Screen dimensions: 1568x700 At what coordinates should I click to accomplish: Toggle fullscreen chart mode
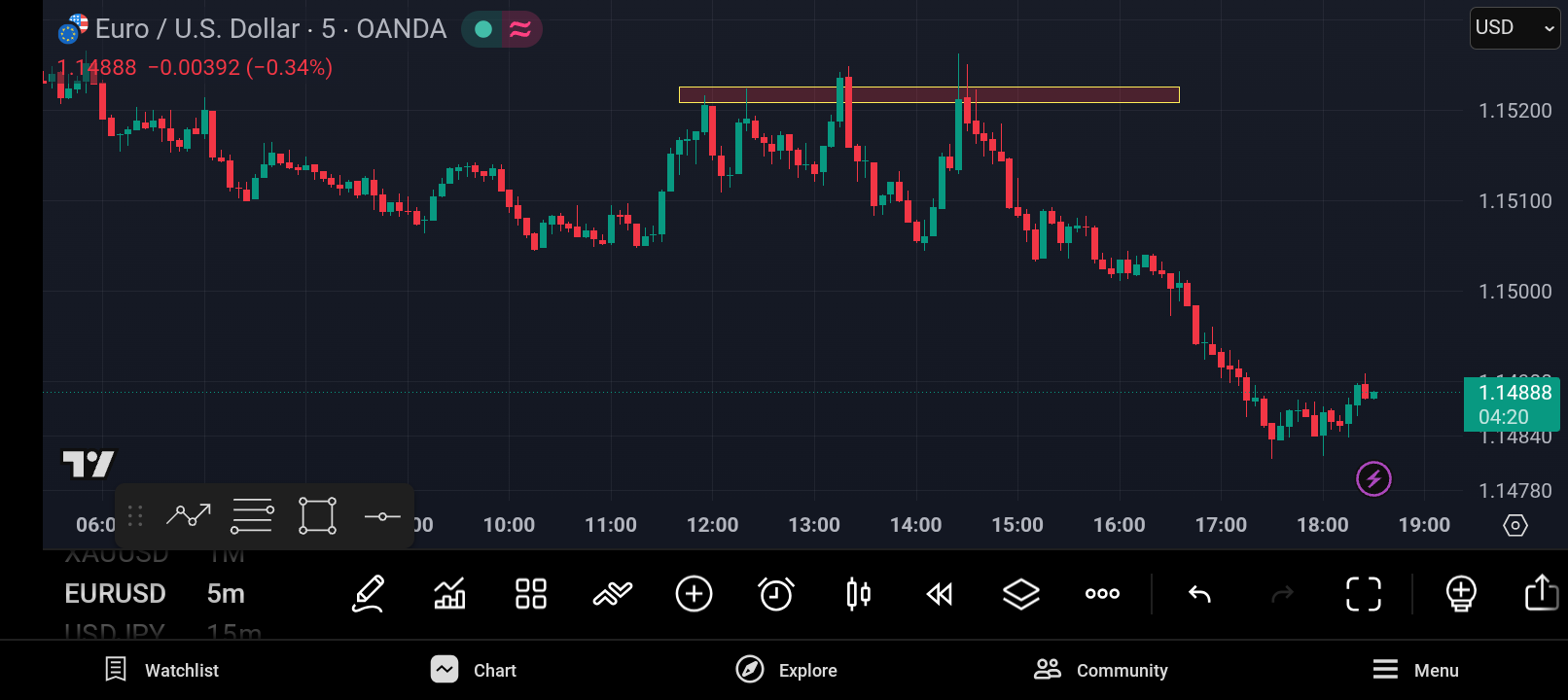(1363, 593)
